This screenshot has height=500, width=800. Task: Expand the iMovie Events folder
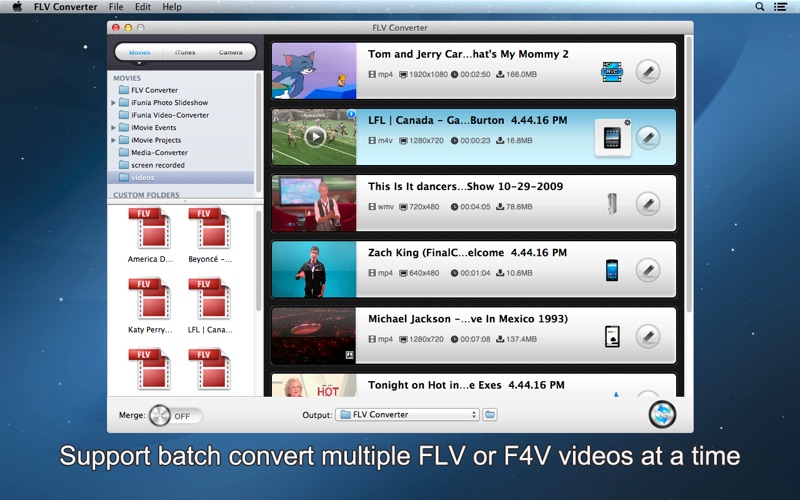(x=113, y=128)
